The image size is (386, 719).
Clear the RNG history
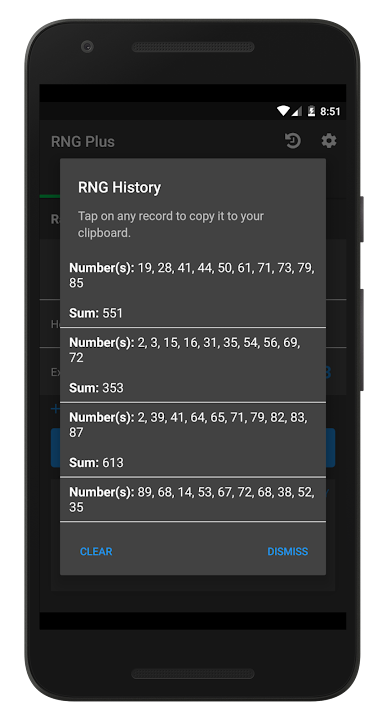(96, 552)
